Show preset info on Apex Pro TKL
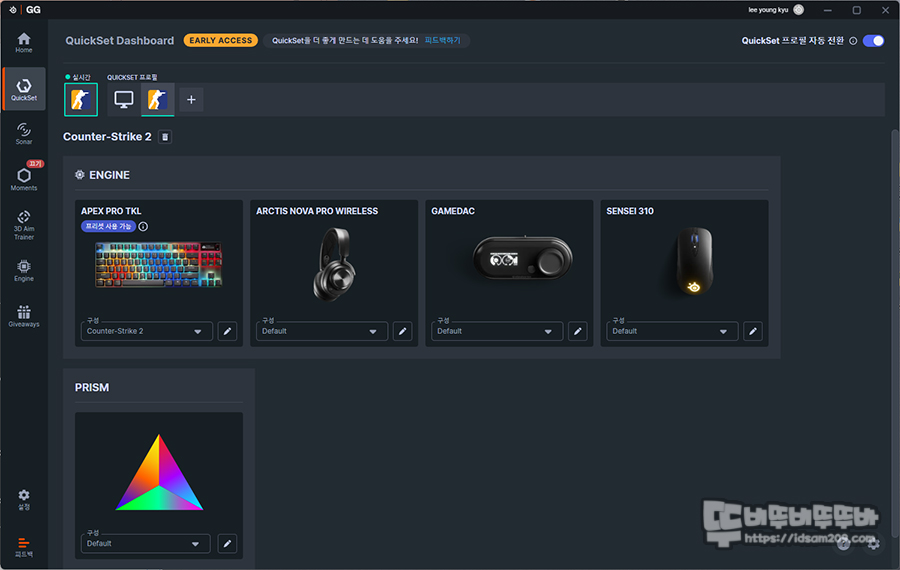Image resolution: width=900 pixels, height=570 pixels. click(143, 226)
